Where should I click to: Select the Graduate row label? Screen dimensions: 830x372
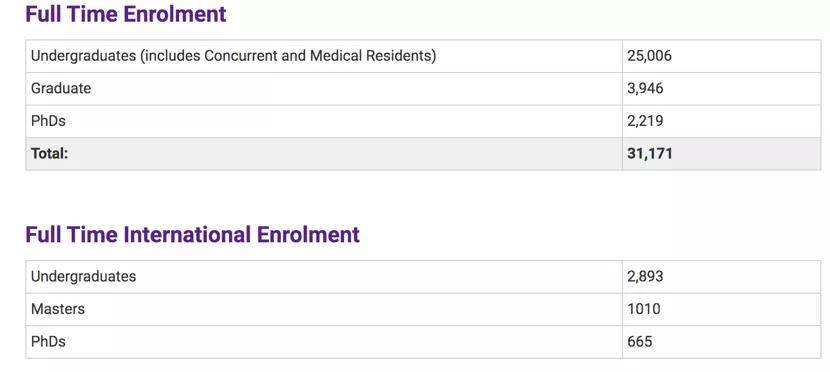tap(61, 88)
